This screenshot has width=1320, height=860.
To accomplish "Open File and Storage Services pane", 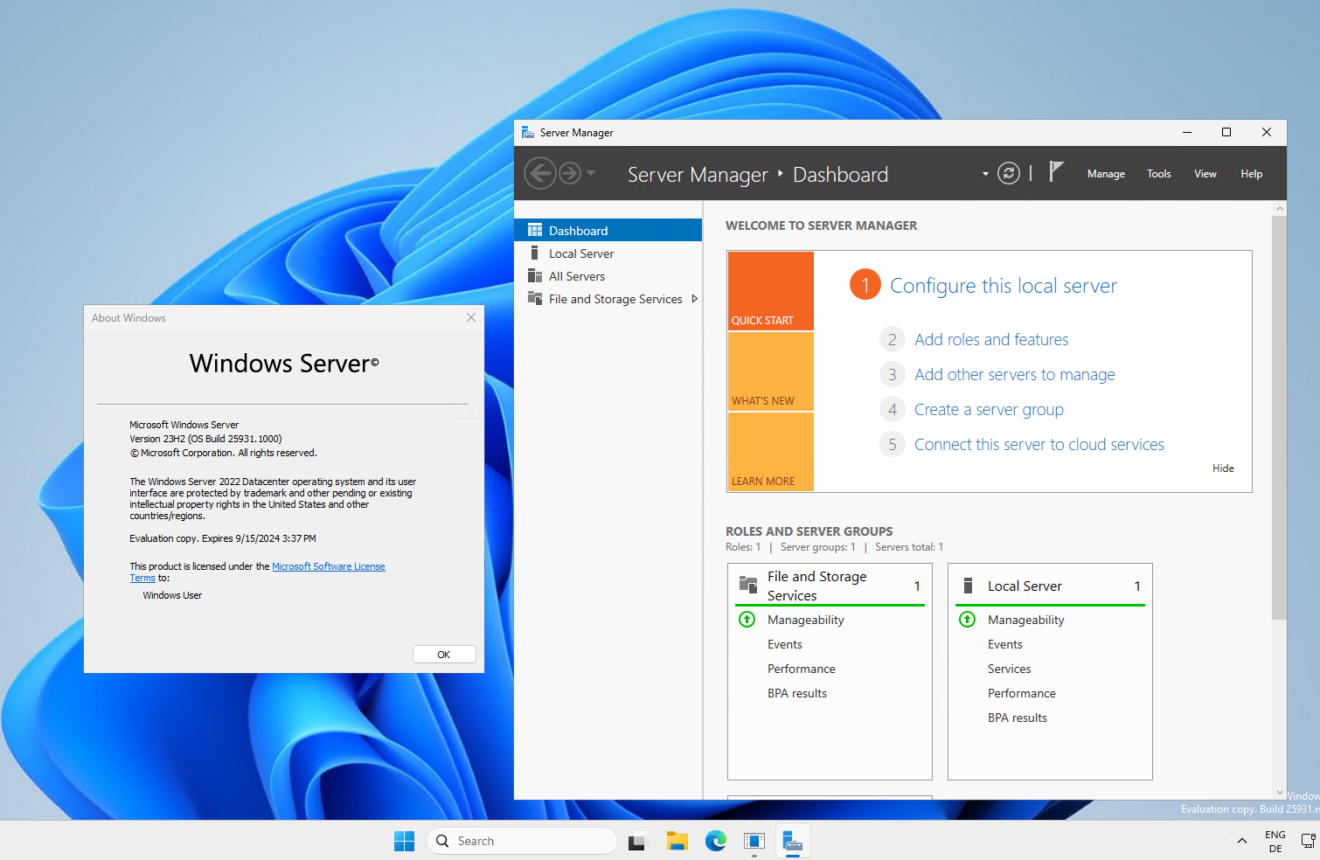I will tap(614, 298).
